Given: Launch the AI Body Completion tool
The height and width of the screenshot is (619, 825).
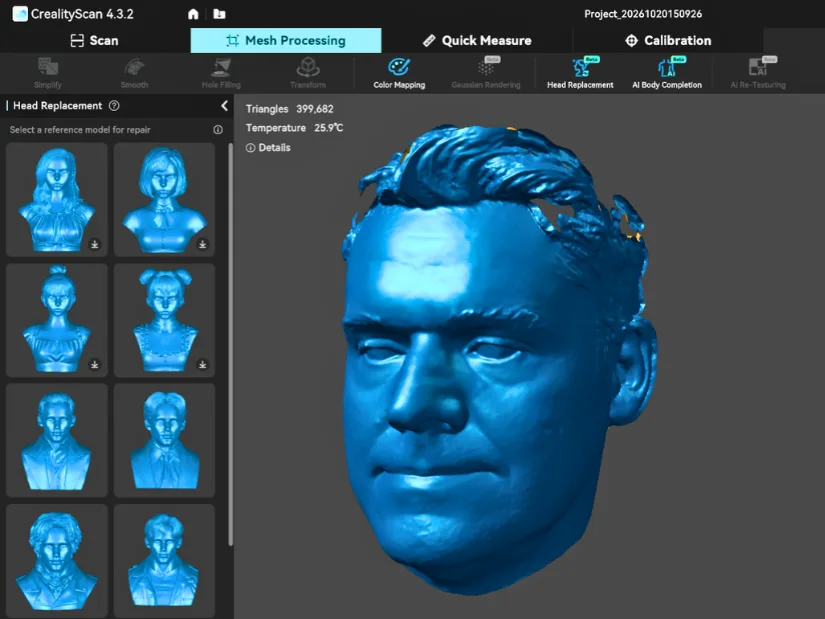Looking at the screenshot, I should [x=667, y=74].
